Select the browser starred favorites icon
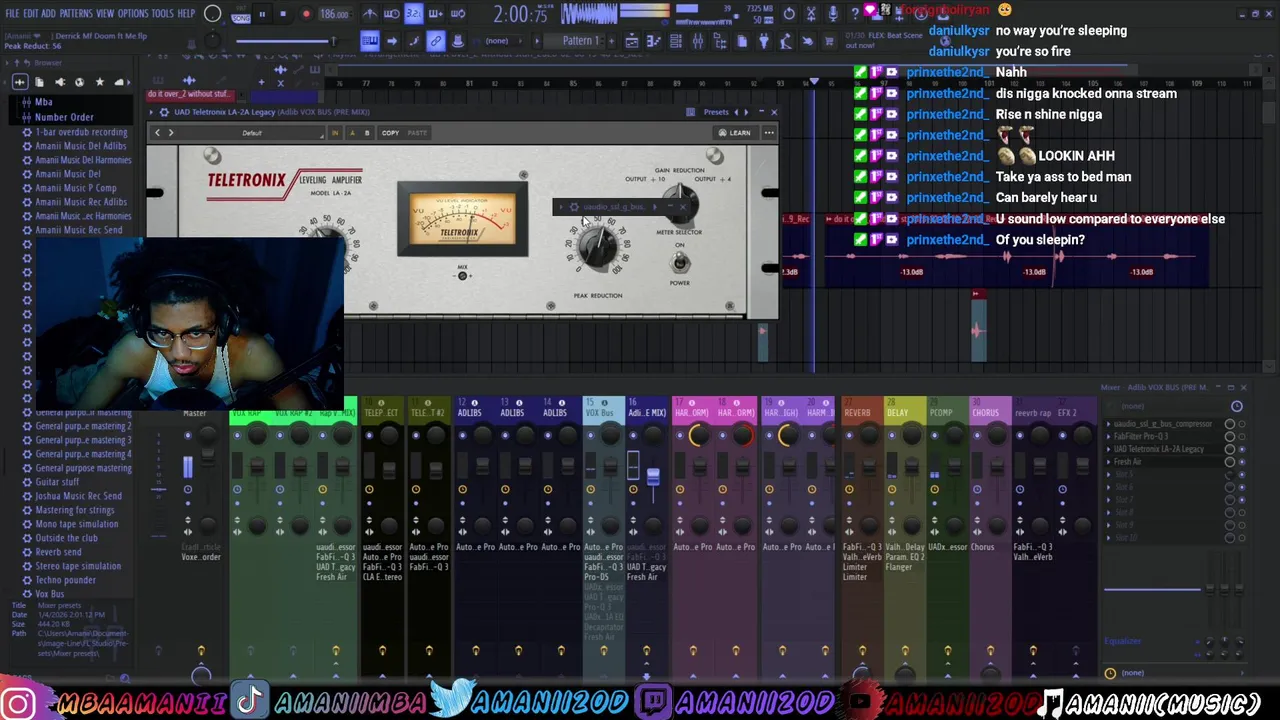Screen dimensions: 1280x720 (100, 82)
